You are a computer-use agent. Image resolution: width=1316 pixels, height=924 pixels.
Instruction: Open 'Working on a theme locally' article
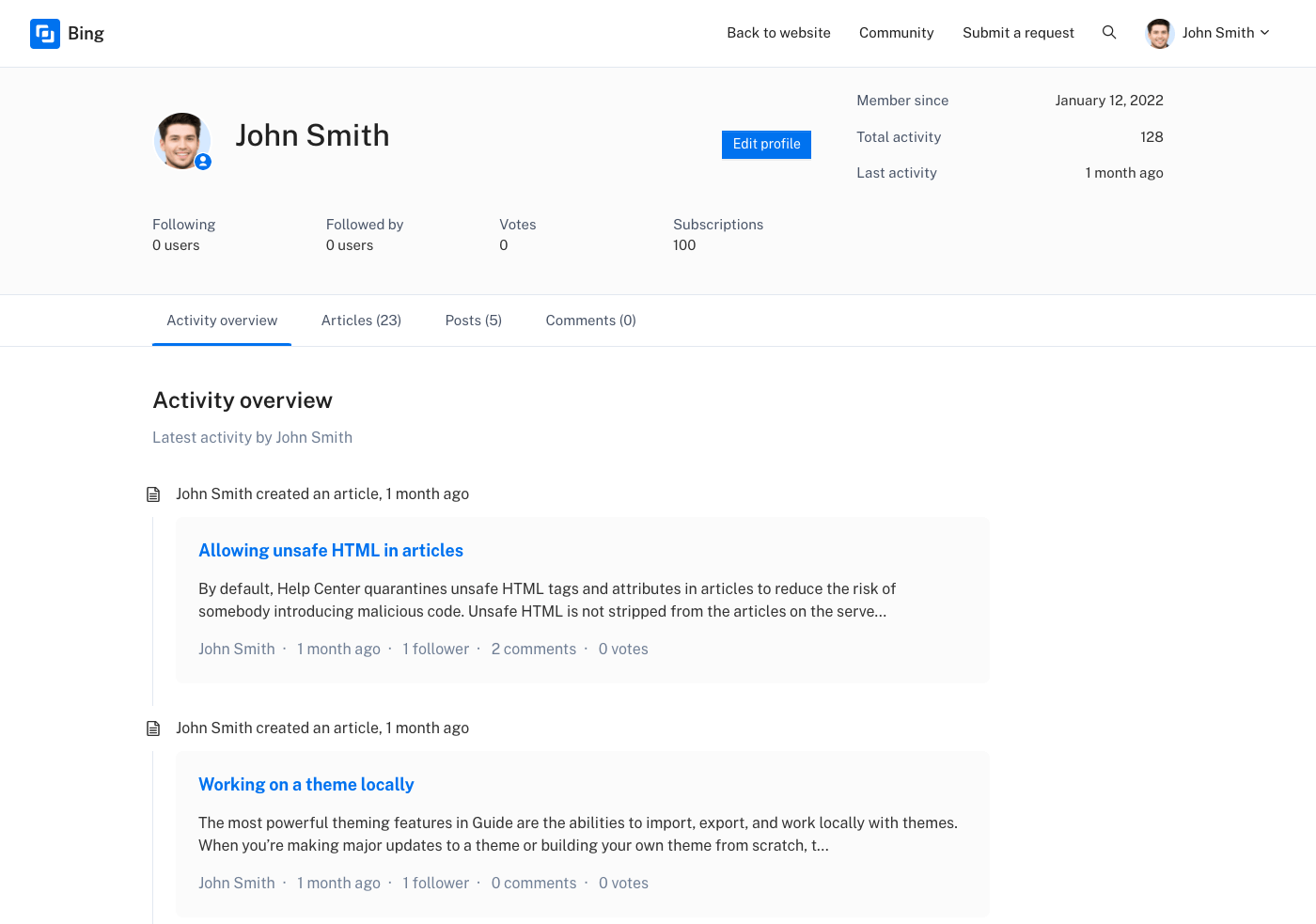pos(305,785)
